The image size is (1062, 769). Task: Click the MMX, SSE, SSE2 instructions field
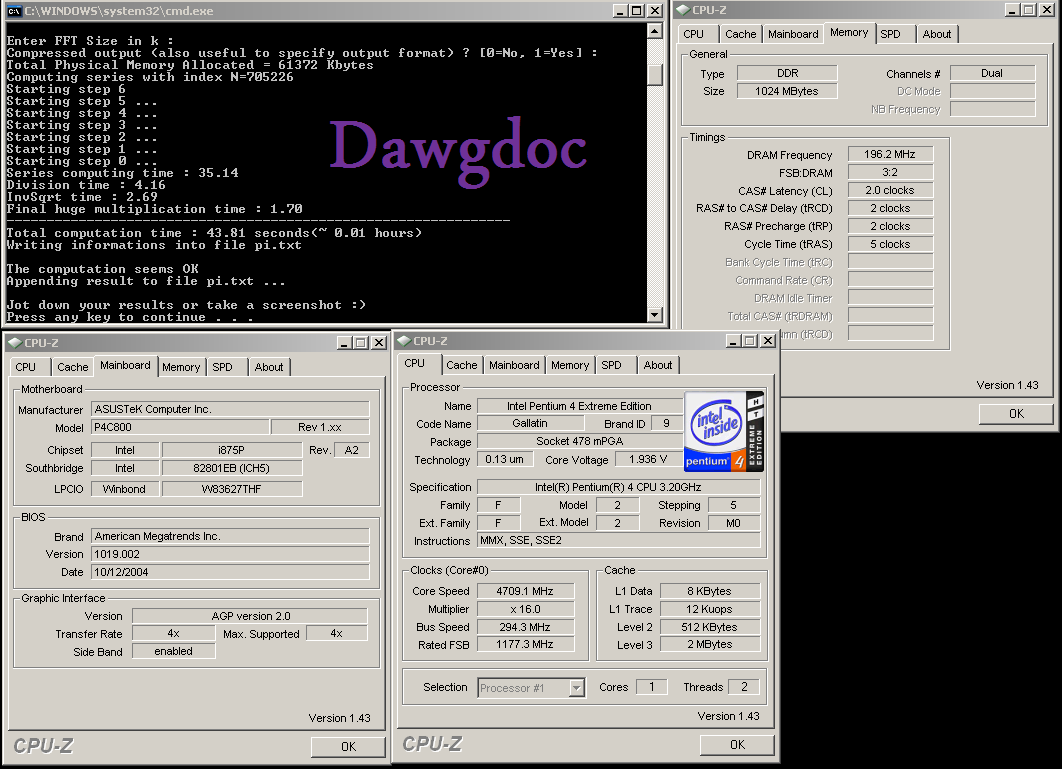[x=618, y=541]
